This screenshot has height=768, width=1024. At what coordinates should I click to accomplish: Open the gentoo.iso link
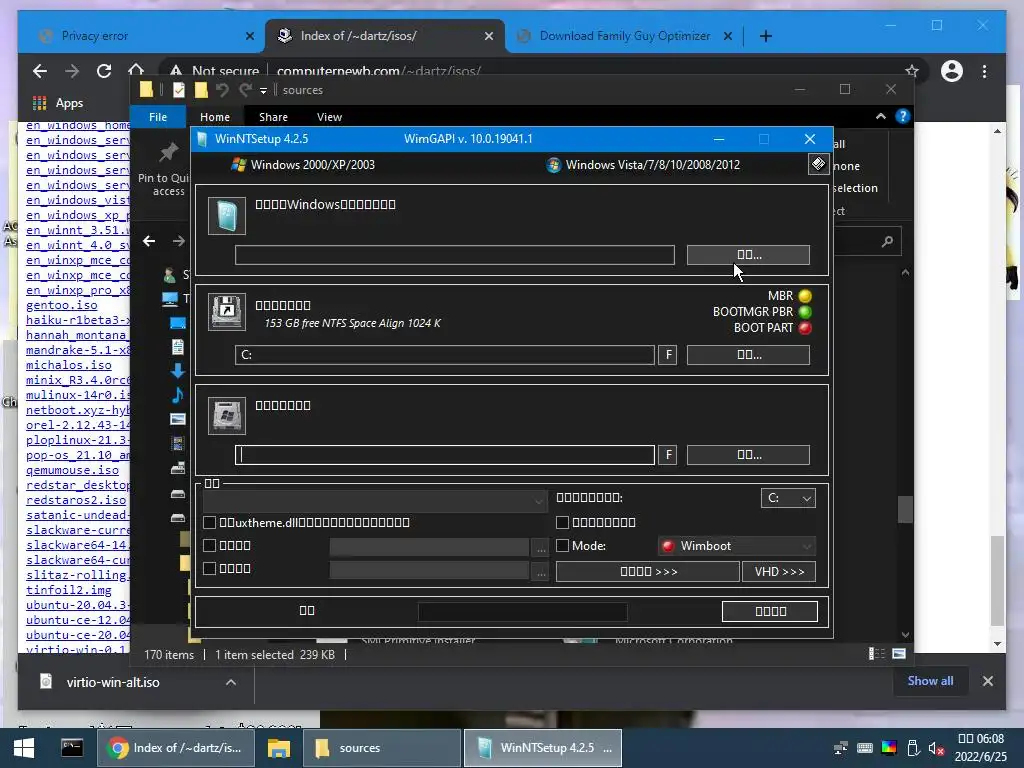pyautogui.click(x=61, y=305)
